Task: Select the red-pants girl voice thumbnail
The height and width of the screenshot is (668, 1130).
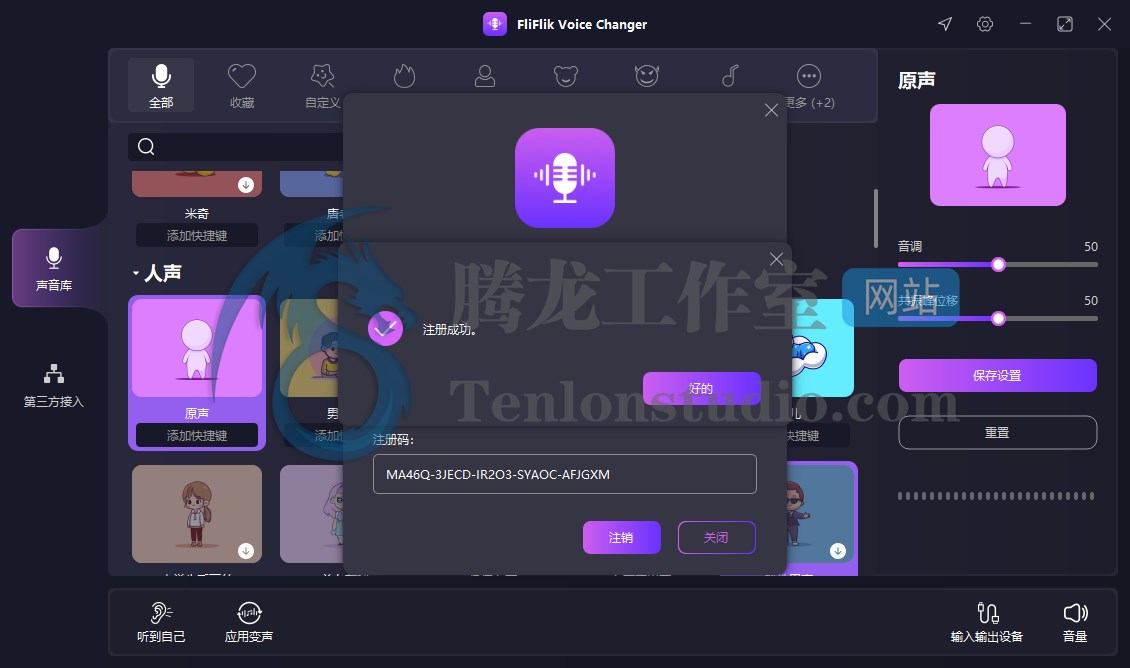Action: (x=197, y=513)
